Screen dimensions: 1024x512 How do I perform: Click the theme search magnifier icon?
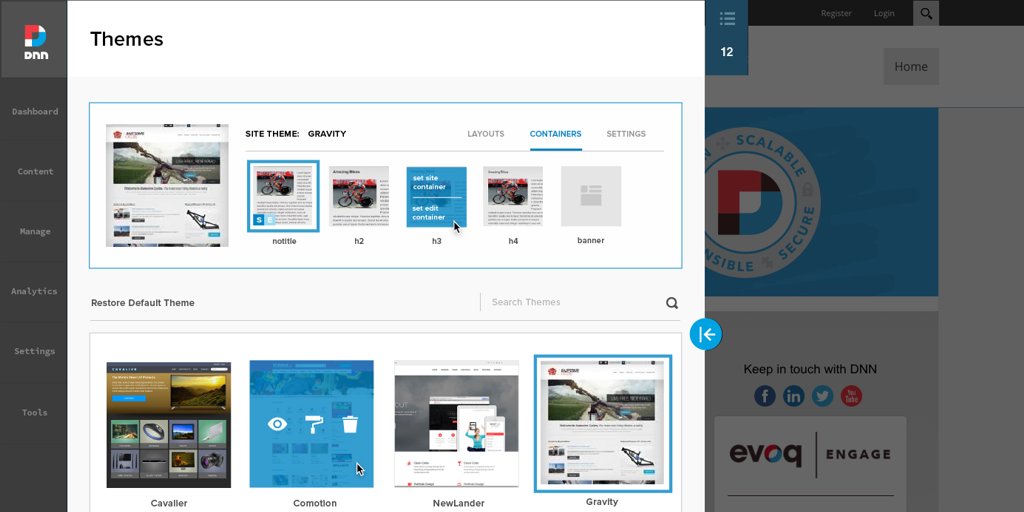point(671,303)
